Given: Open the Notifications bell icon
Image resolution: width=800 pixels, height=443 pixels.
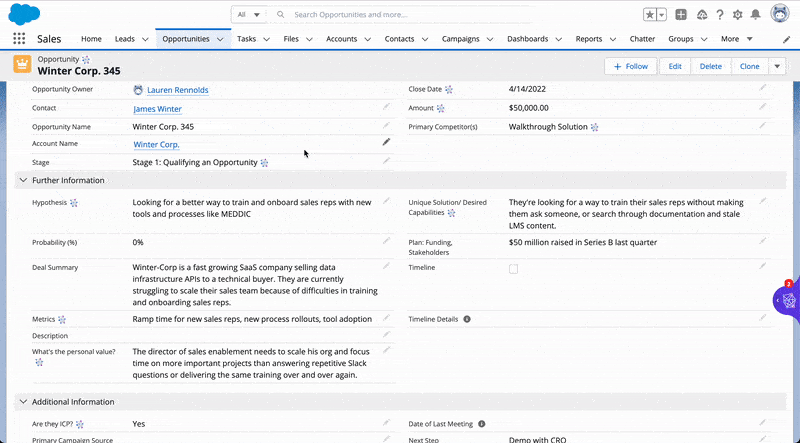Looking at the screenshot, I should pyautogui.click(x=755, y=15).
